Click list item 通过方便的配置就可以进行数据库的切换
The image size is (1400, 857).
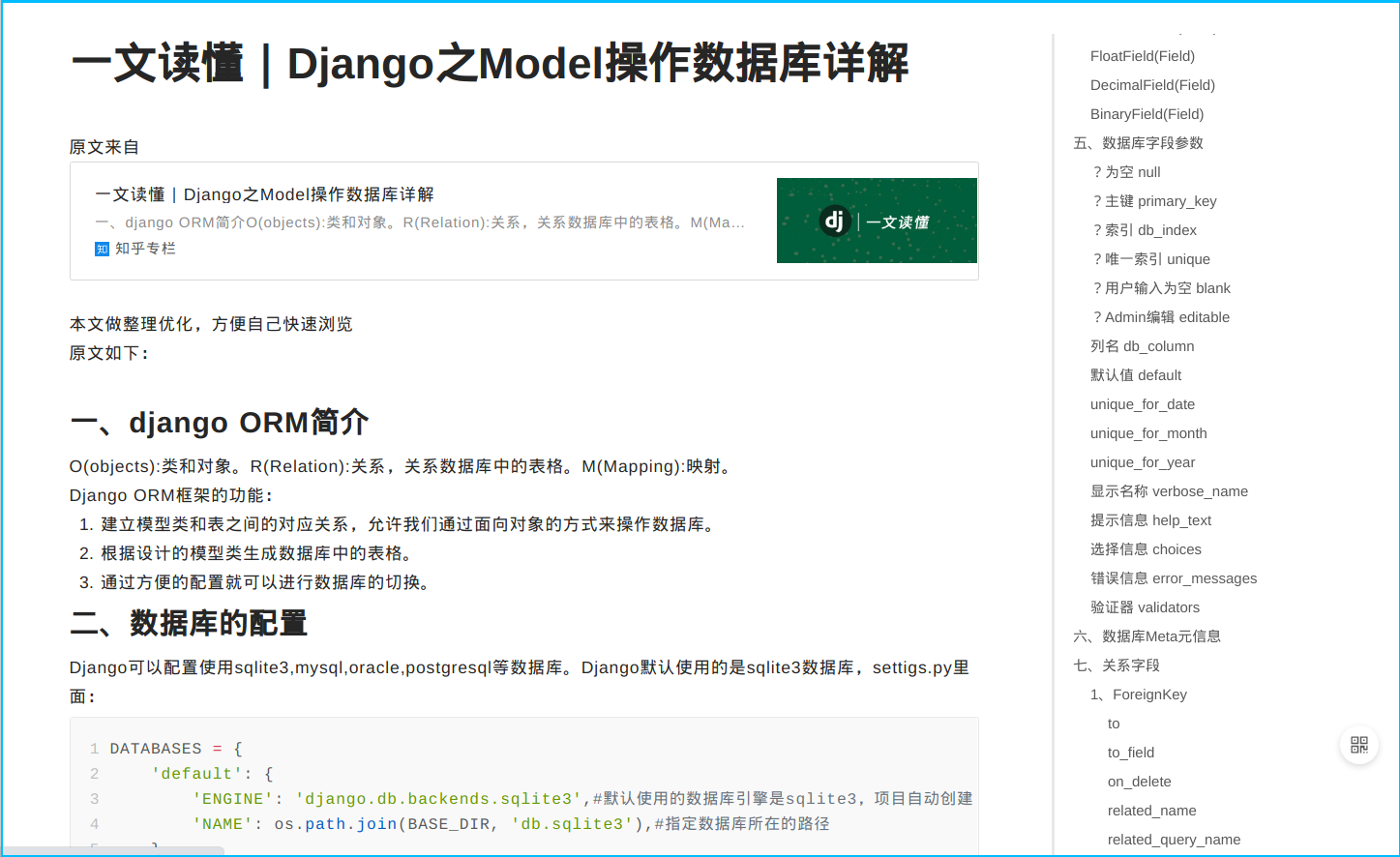pos(266,582)
